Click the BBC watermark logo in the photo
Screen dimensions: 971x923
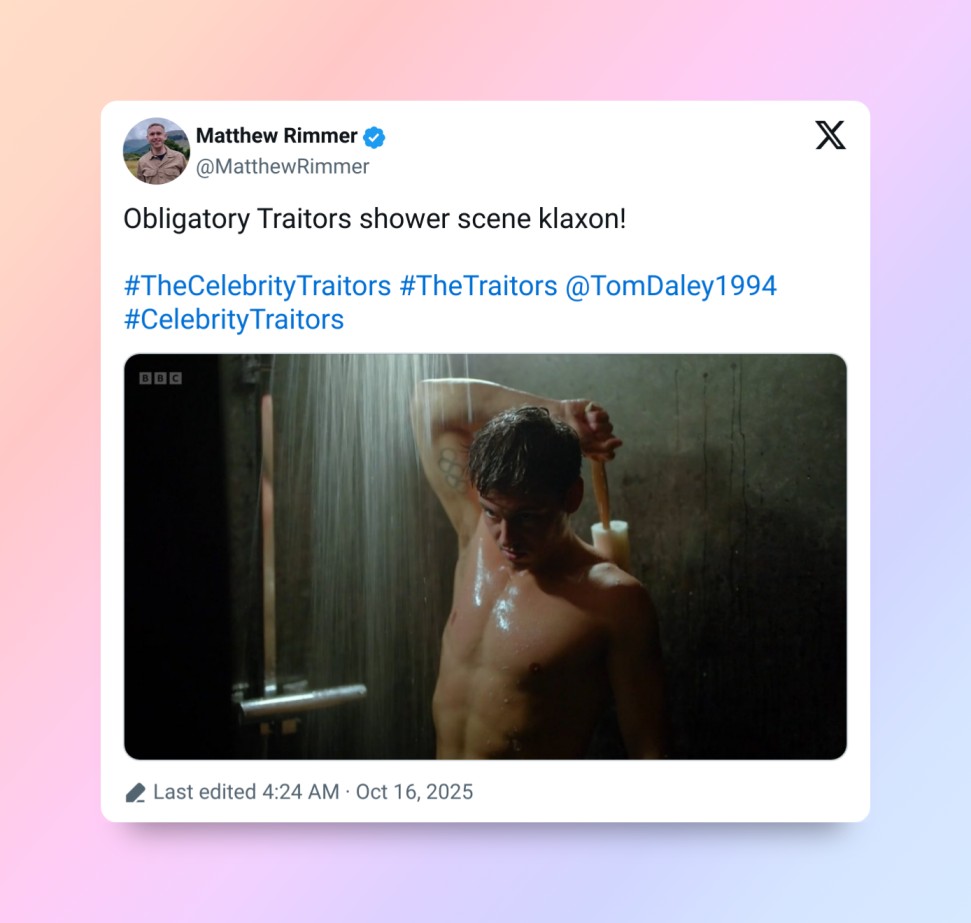160,378
